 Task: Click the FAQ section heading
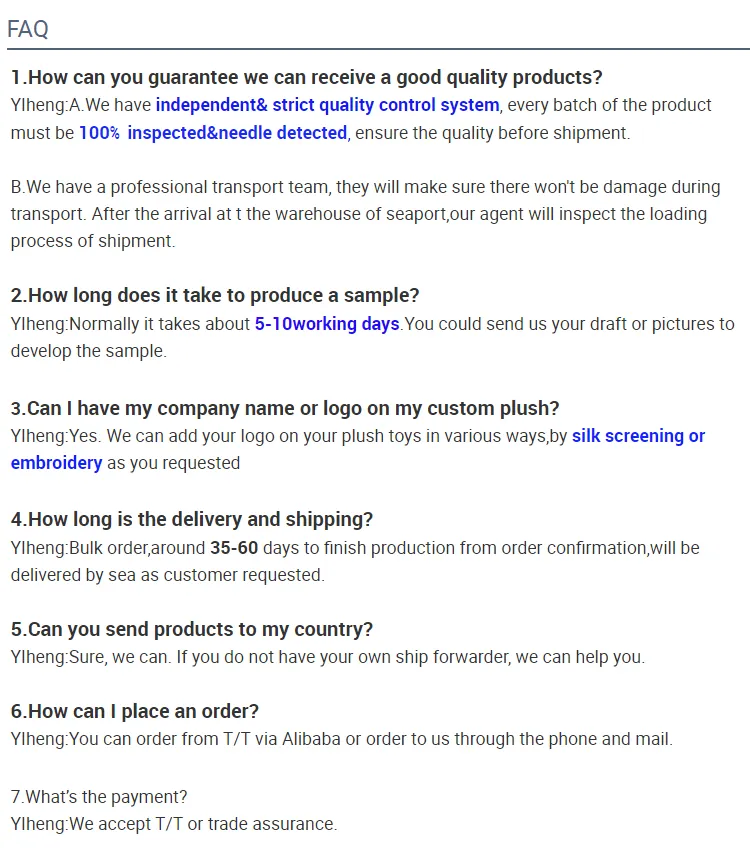pyautogui.click(x=28, y=29)
